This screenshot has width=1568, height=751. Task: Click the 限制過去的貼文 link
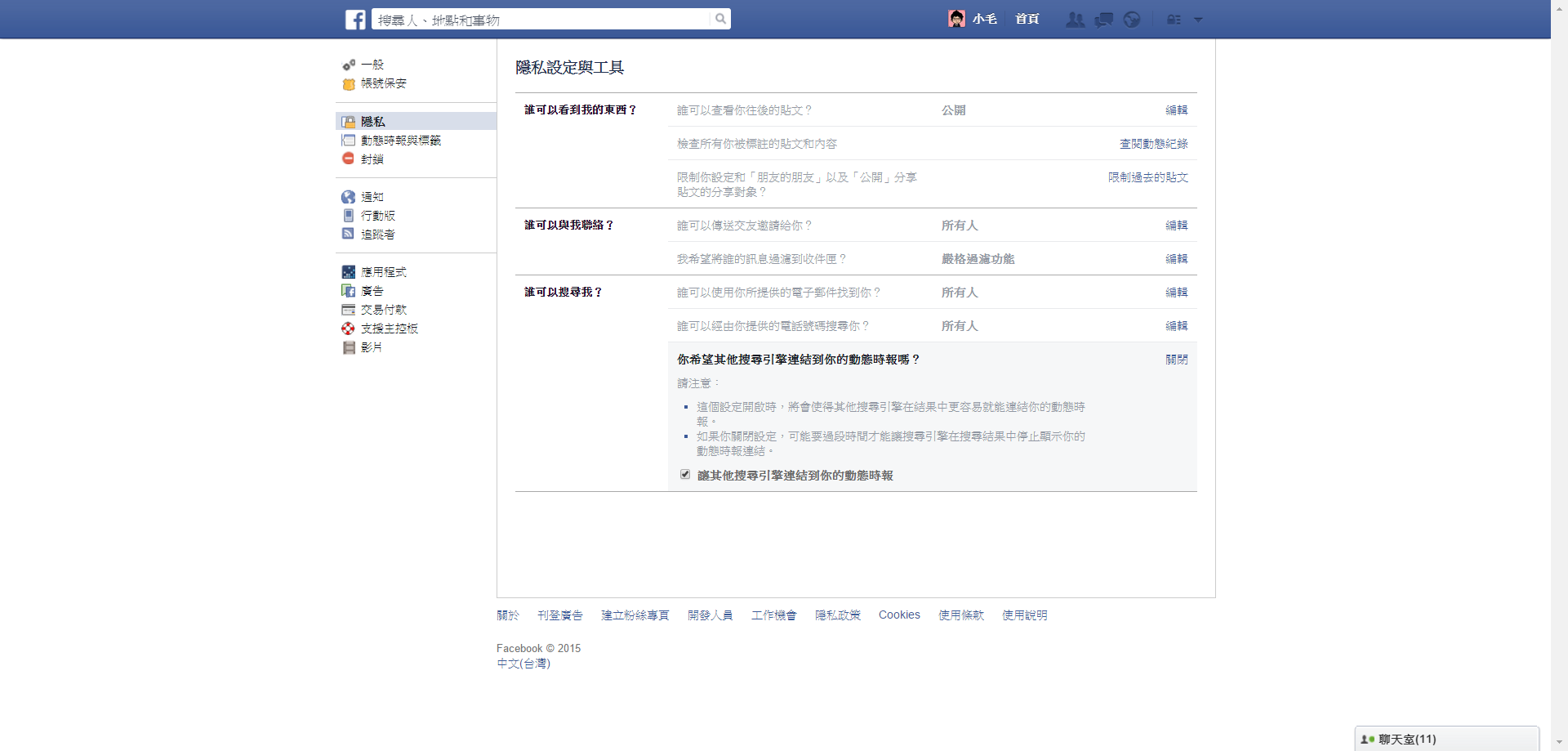(1147, 177)
